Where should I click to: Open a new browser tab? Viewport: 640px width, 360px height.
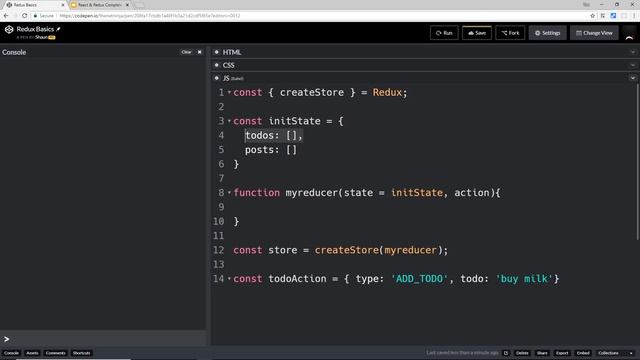tap(139, 5)
